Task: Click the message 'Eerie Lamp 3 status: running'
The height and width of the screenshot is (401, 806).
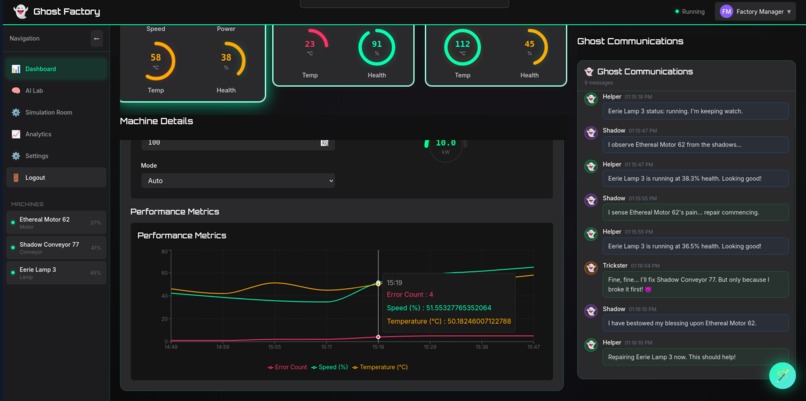Action: coord(695,111)
